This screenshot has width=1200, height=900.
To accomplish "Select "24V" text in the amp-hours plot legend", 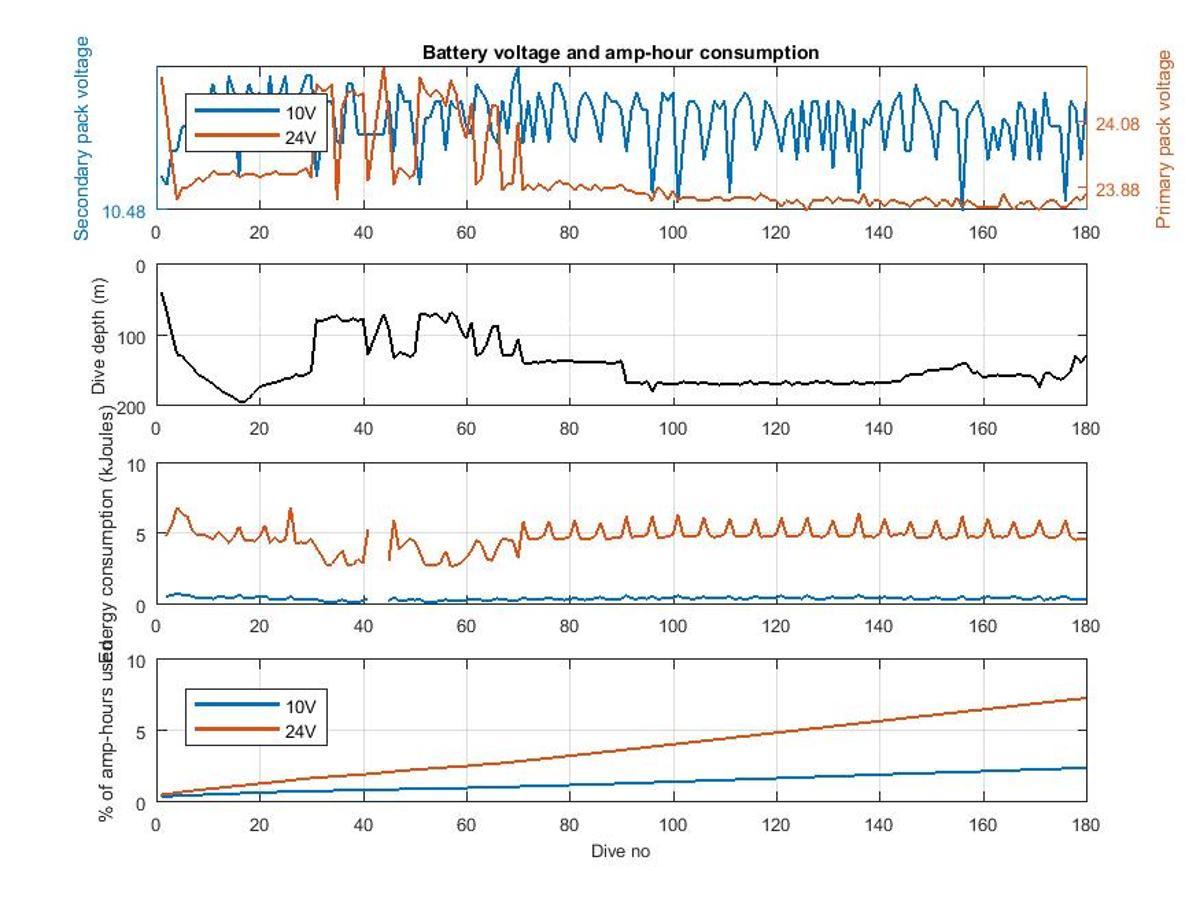I will point(302,731).
